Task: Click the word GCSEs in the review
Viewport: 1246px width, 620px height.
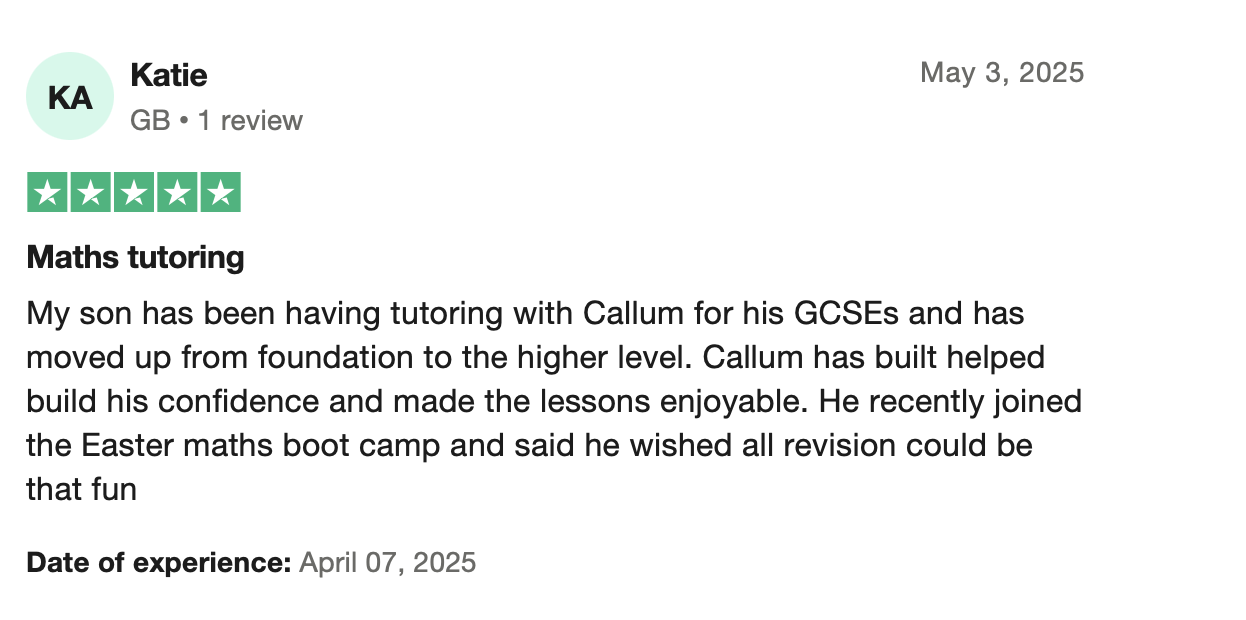Action: point(846,313)
